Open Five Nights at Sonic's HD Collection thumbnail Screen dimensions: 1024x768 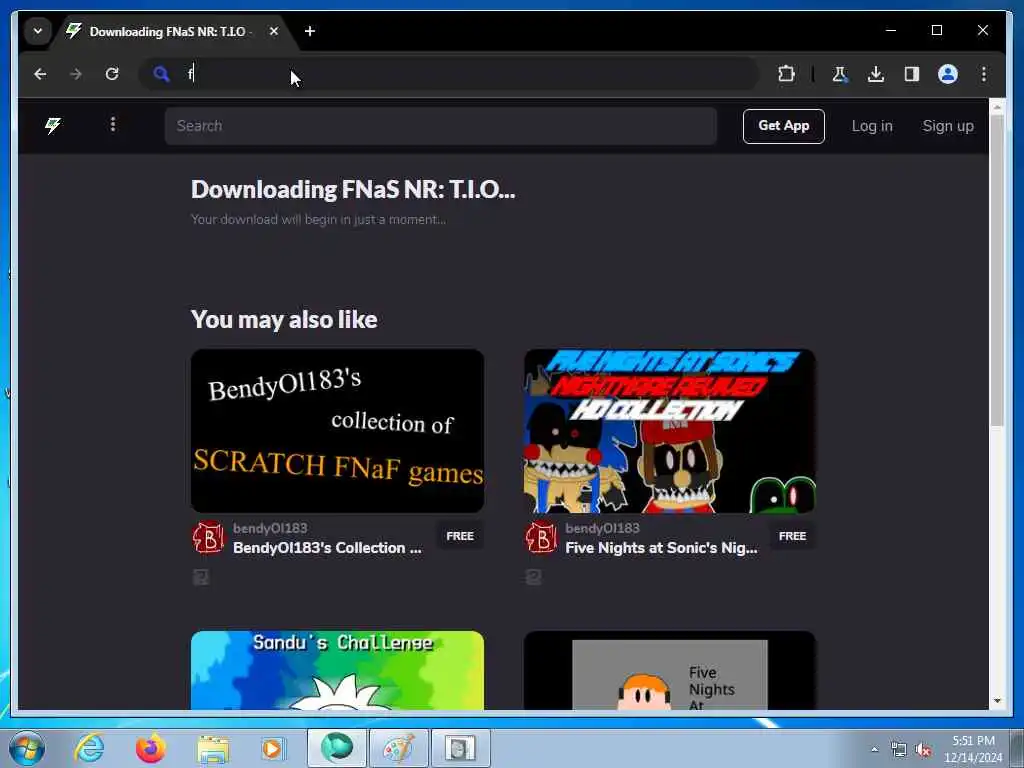[x=669, y=431]
